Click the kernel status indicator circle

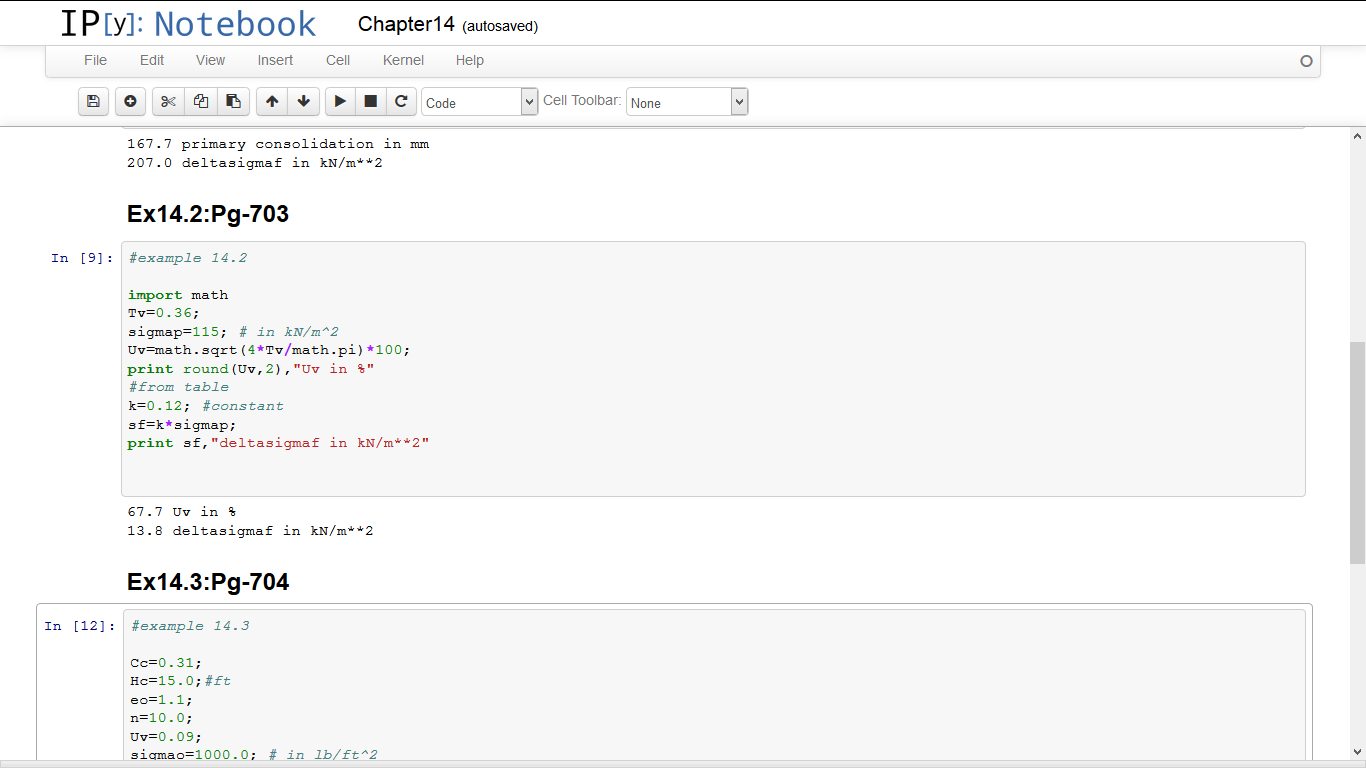(1306, 61)
